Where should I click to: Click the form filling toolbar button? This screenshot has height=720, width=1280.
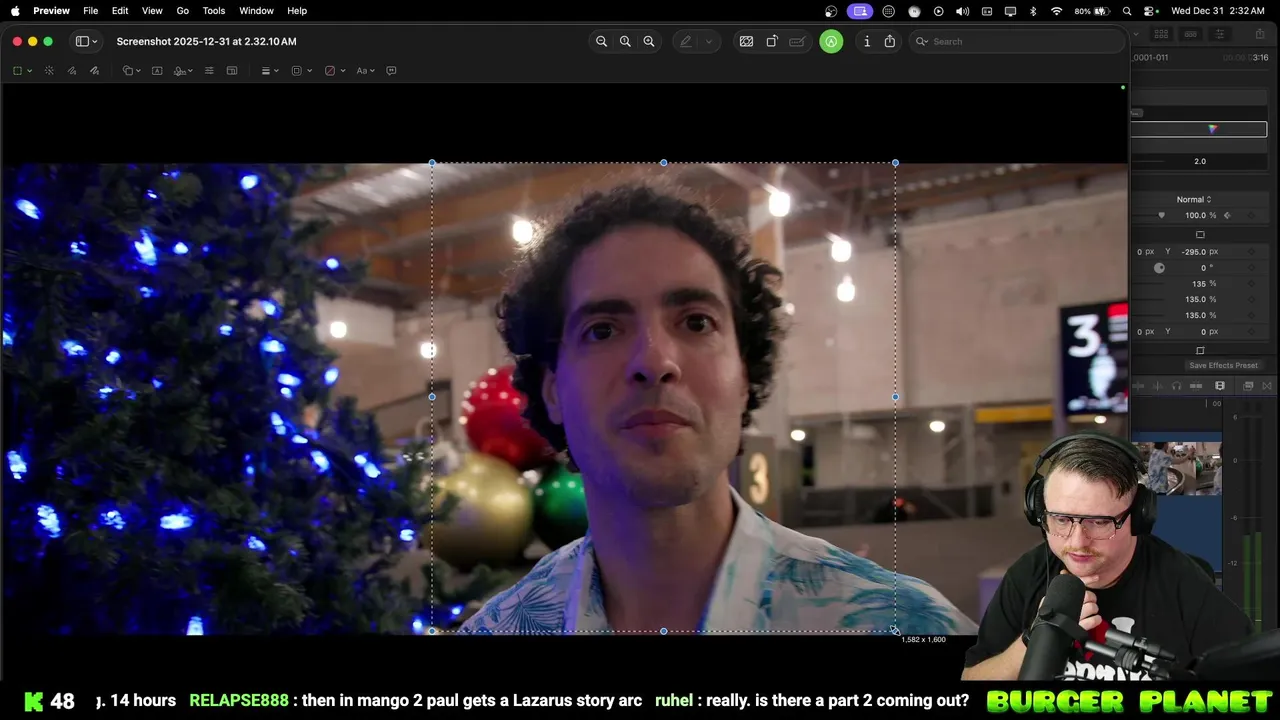797,41
